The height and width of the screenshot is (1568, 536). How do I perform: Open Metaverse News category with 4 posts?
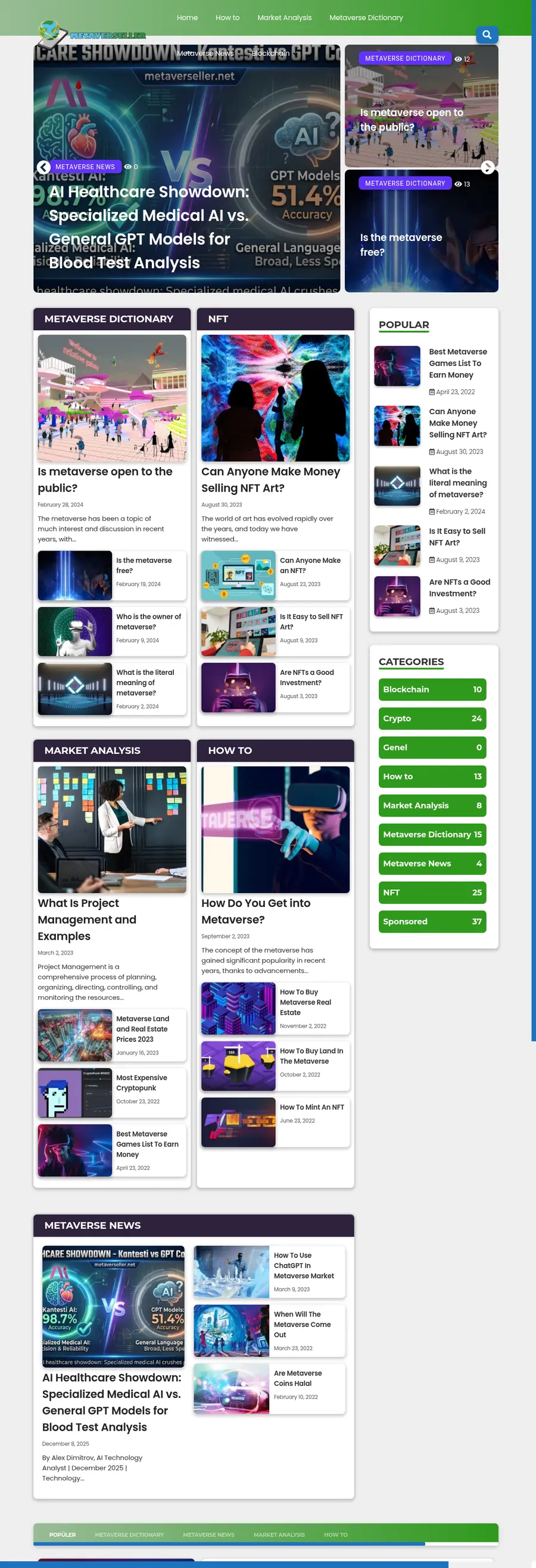click(x=432, y=864)
